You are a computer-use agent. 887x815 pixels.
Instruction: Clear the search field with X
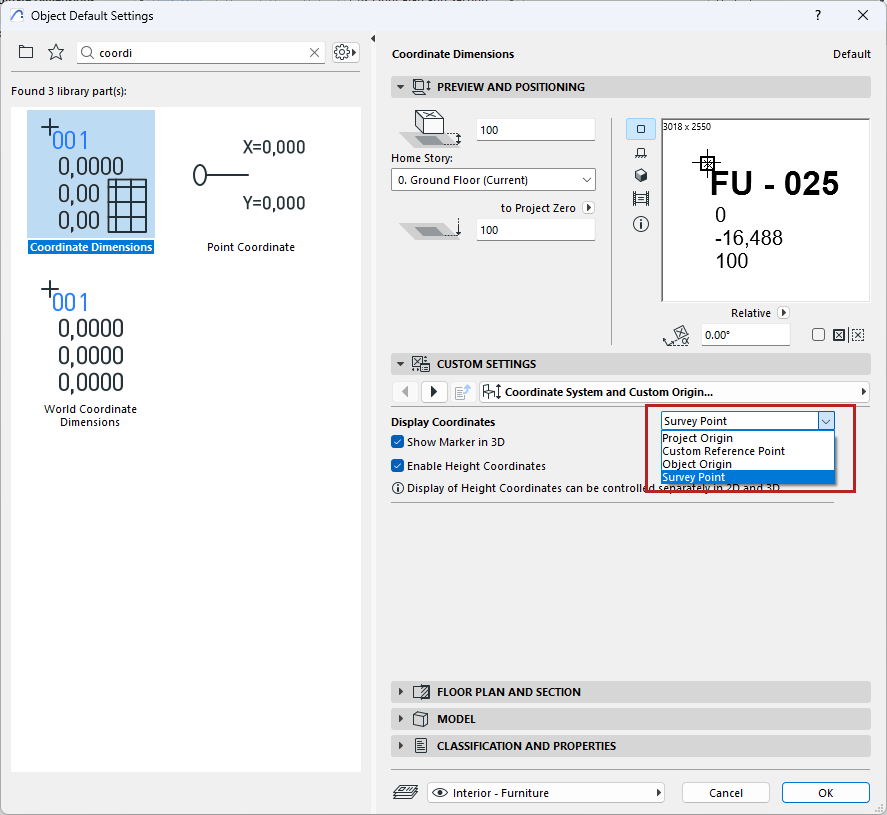pyautogui.click(x=315, y=53)
